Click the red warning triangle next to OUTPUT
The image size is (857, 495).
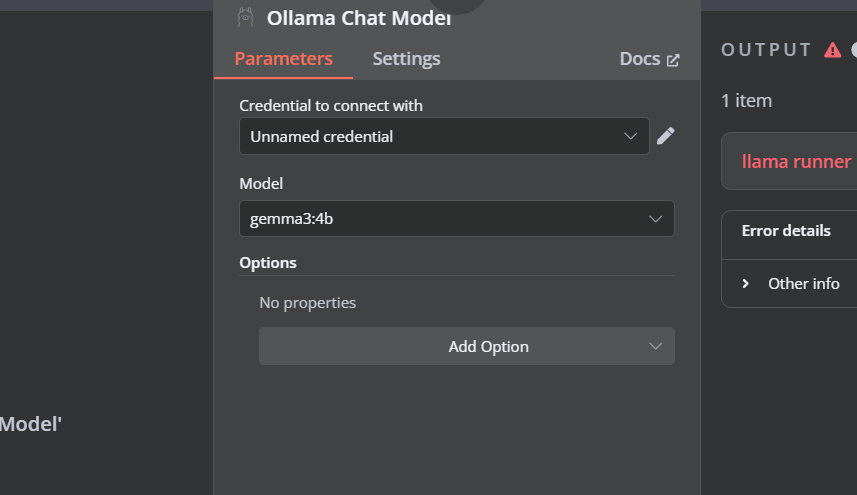click(832, 50)
